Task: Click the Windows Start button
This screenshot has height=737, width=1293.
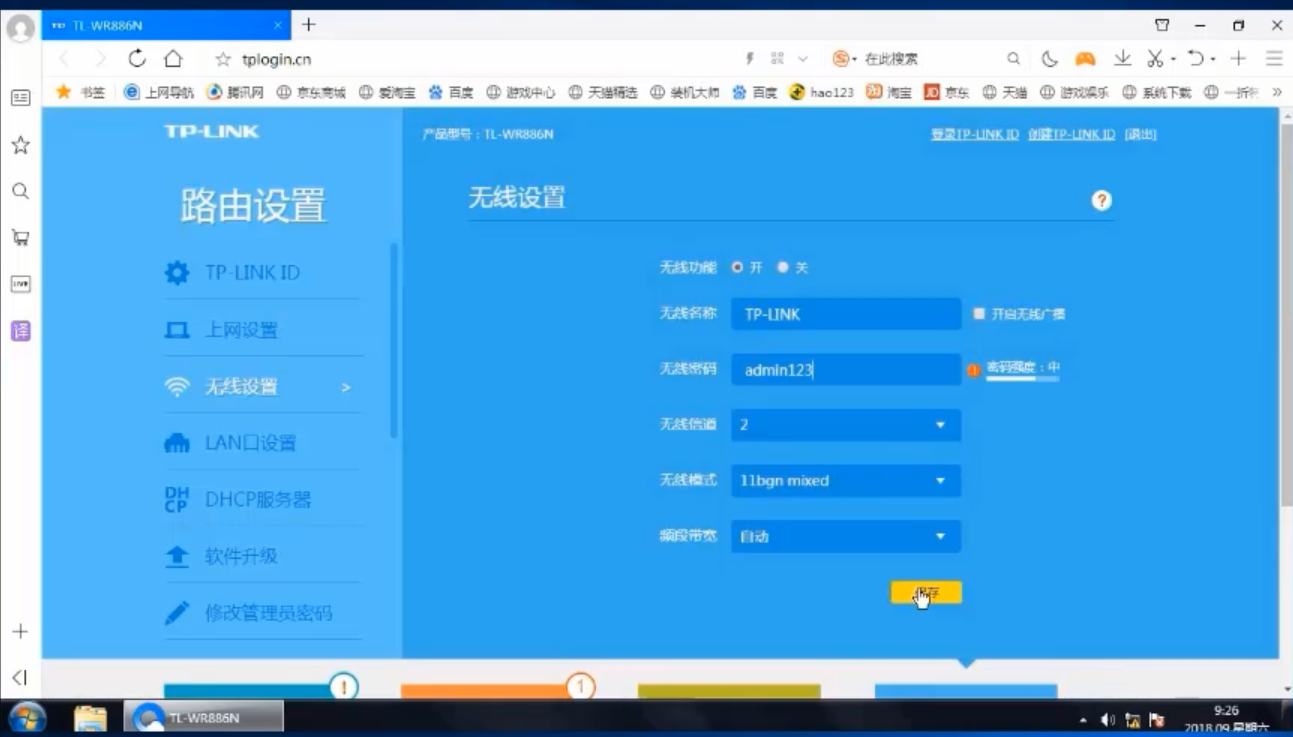Action: [27, 717]
